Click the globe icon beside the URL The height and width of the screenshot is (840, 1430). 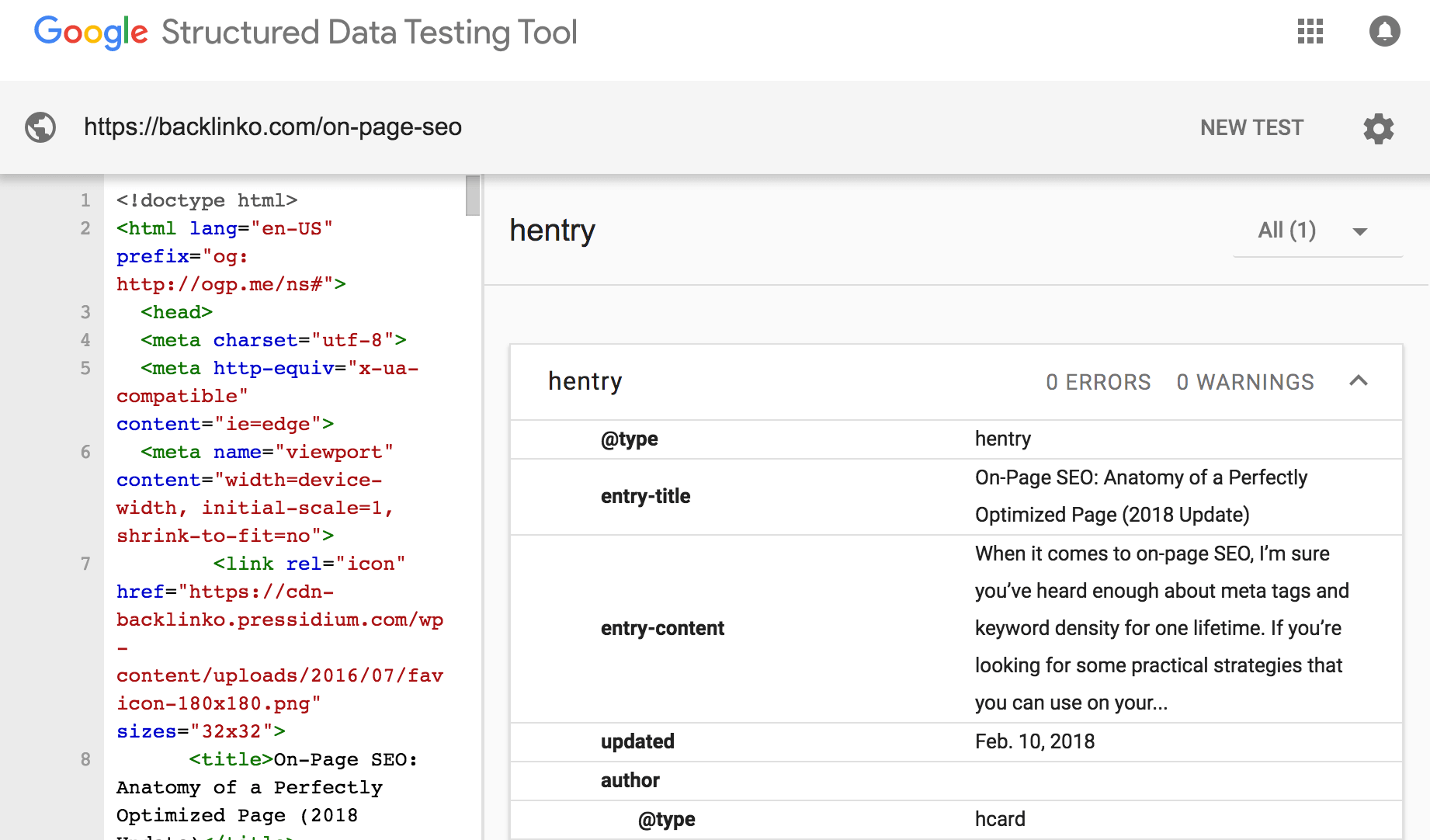[40, 127]
